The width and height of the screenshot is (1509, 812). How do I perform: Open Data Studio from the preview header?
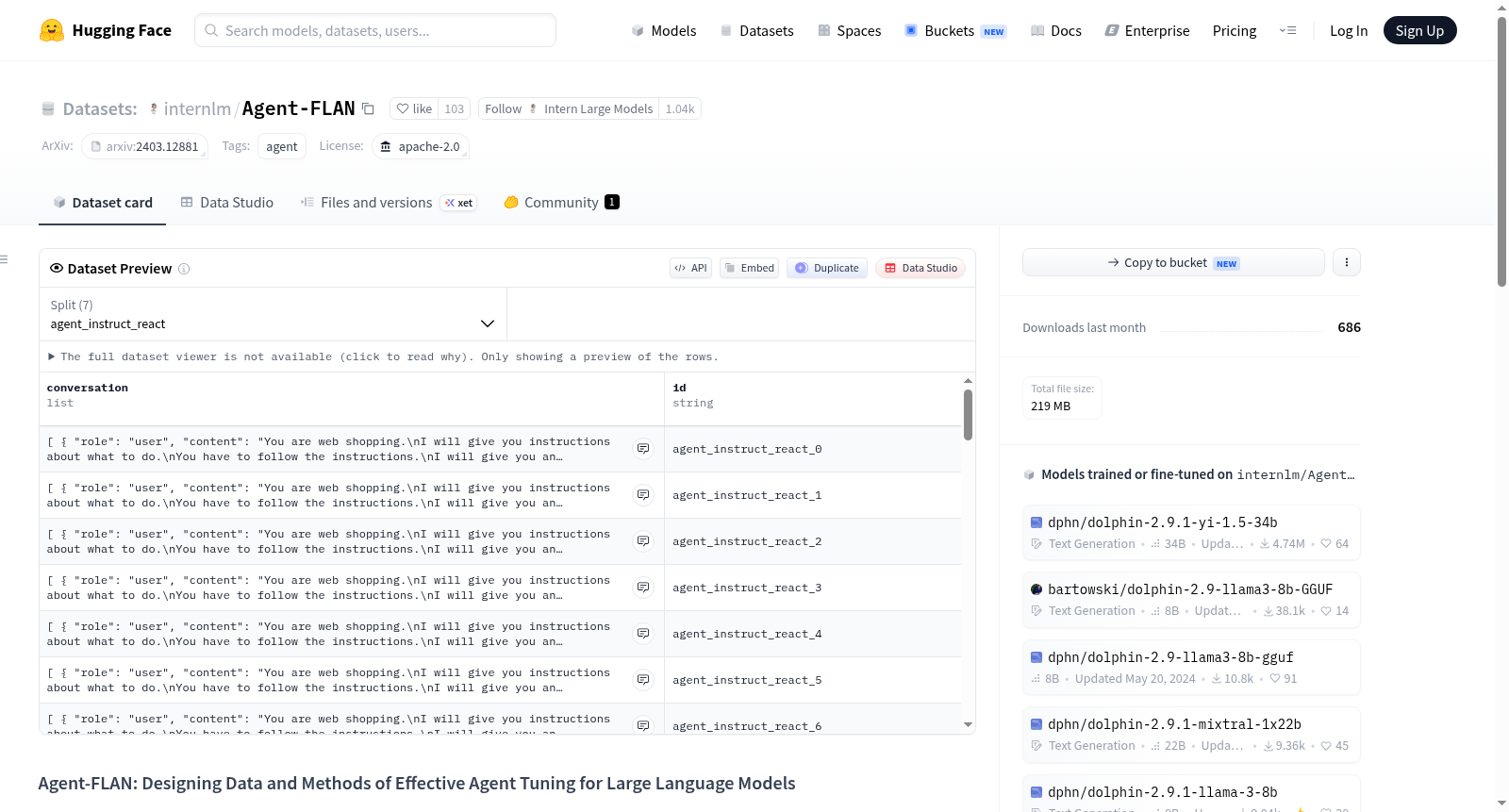pos(920,268)
